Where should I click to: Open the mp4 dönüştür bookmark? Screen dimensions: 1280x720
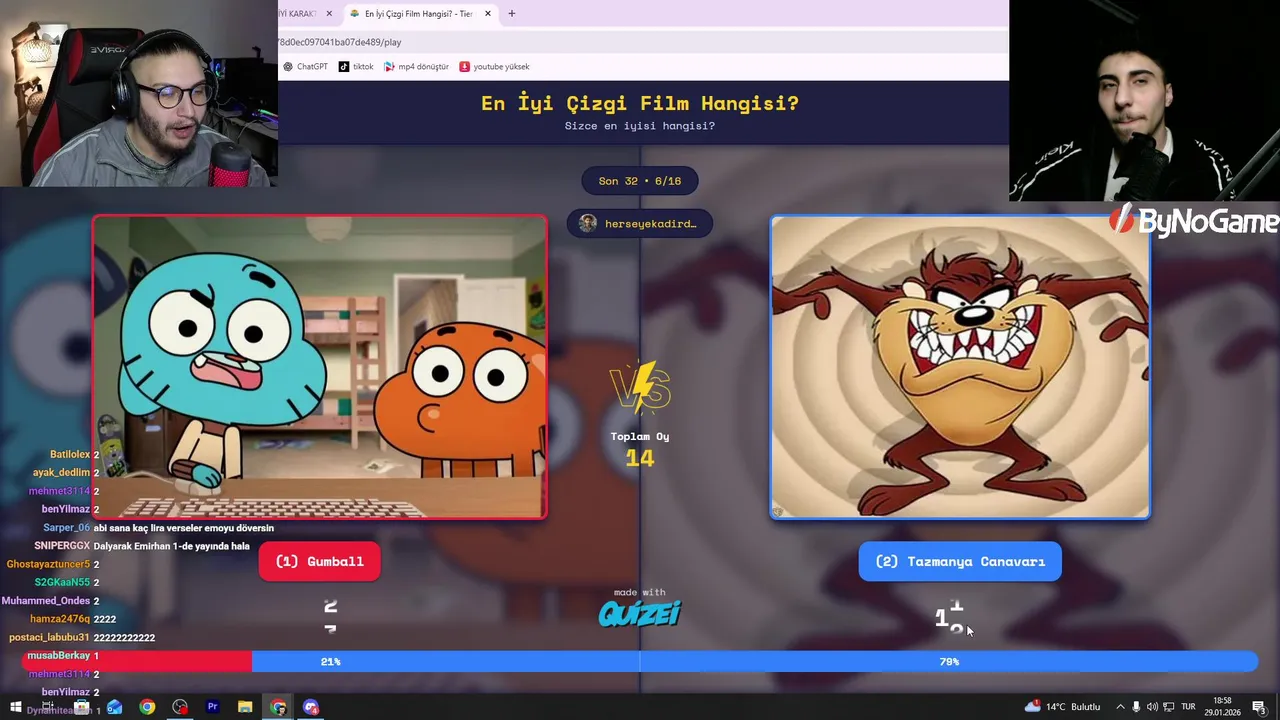(x=416, y=66)
